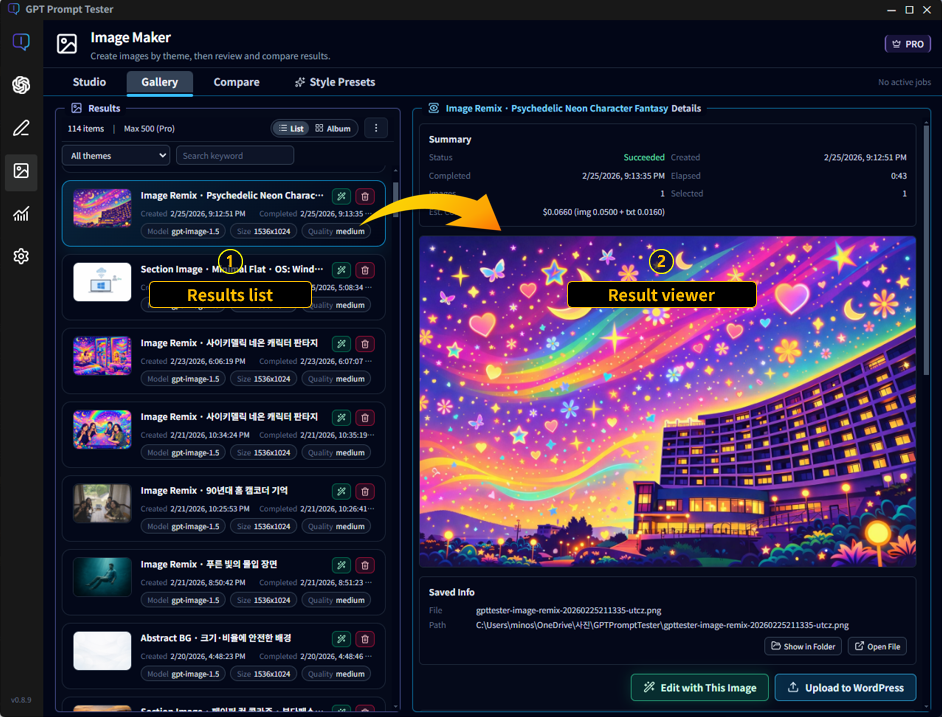Open the three-dot menu beside Album toggle
The width and height of the screenshot is (942, 717).
376,128
